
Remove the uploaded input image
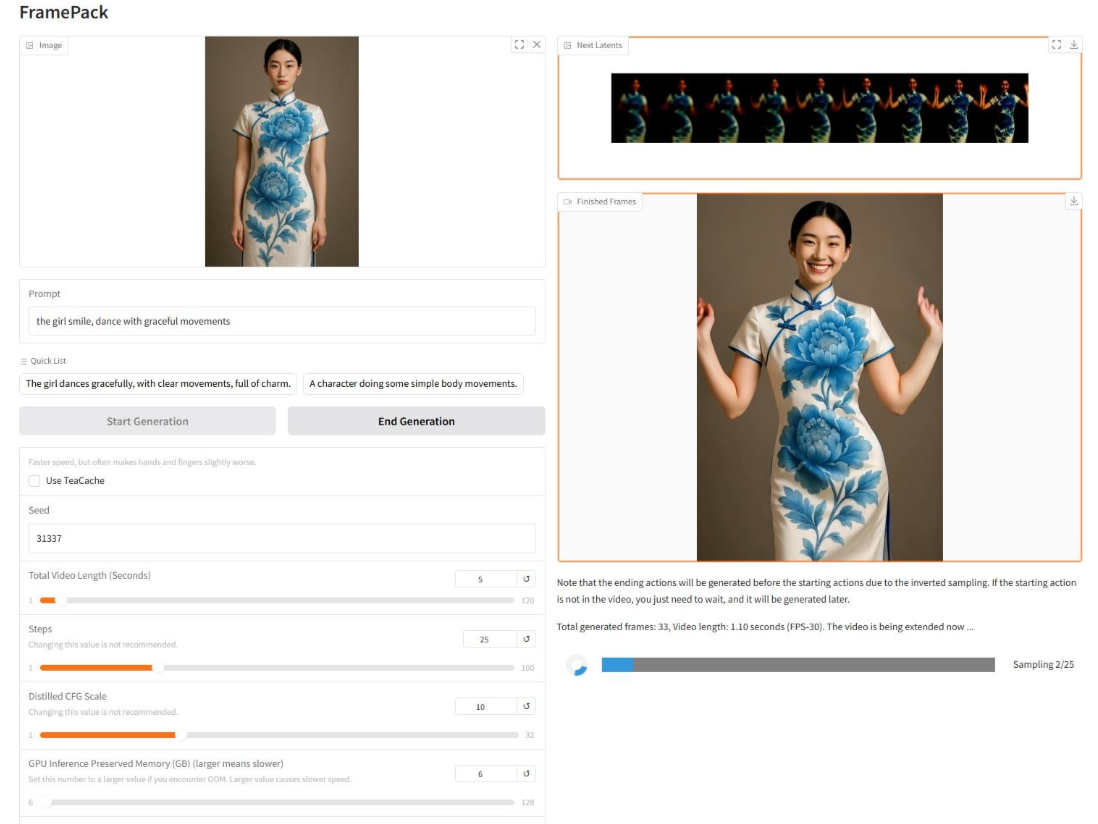click(x=537, y=45)
